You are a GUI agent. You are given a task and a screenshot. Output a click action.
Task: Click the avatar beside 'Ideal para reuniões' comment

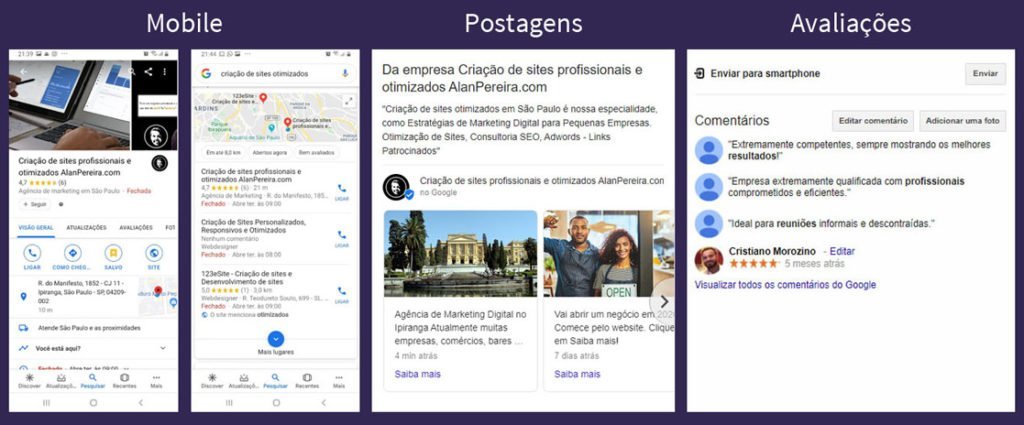(x=709, y=223)
